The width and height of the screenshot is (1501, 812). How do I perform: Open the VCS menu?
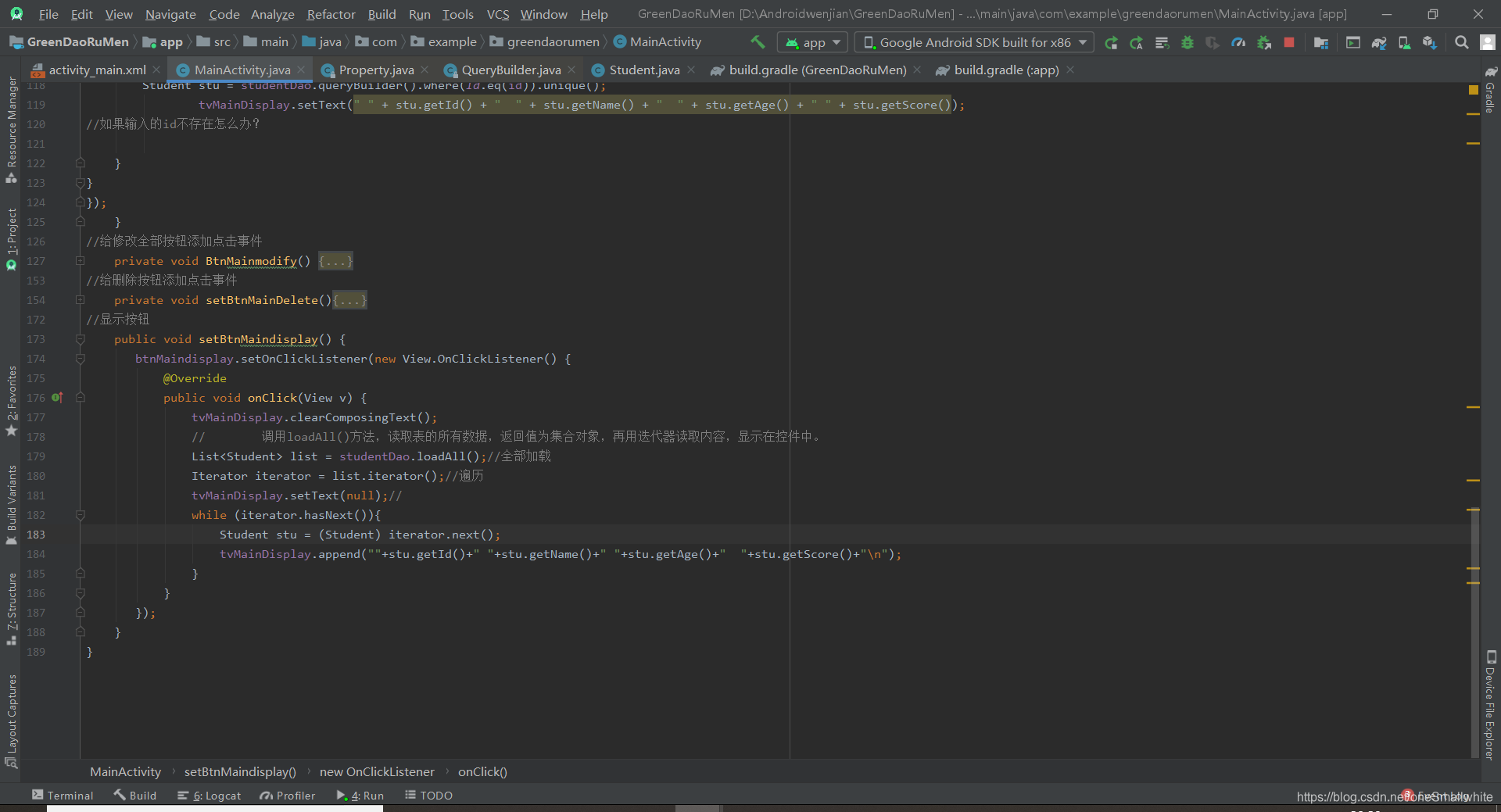(x=498, y=14)
